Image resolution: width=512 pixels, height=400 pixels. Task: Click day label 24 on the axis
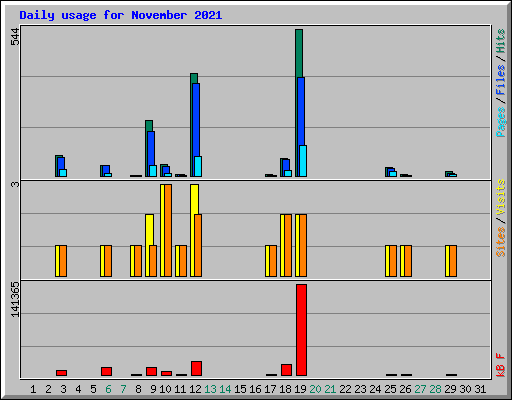click(x=375, y=389)
